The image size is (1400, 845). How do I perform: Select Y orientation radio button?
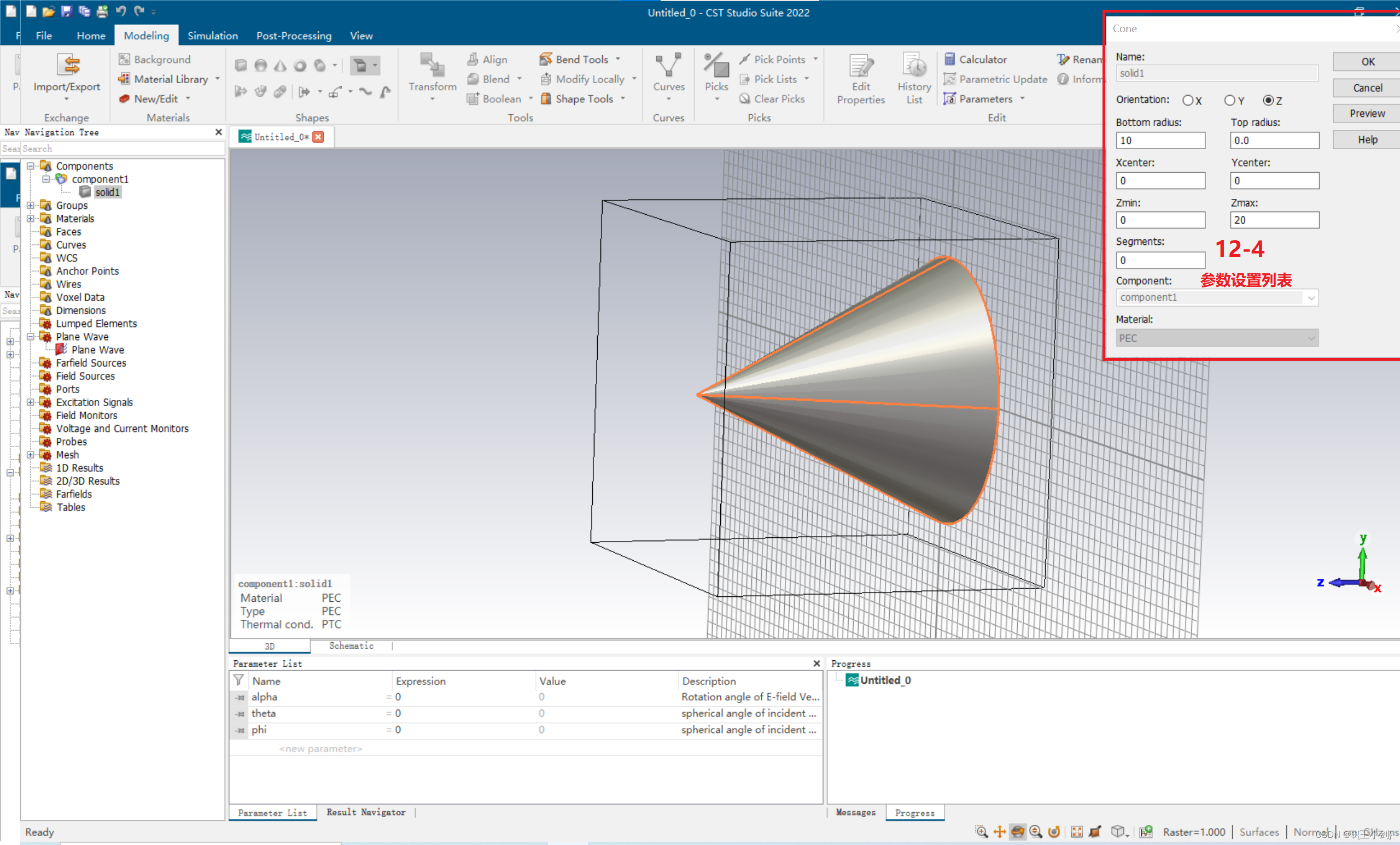(1229, 101)
